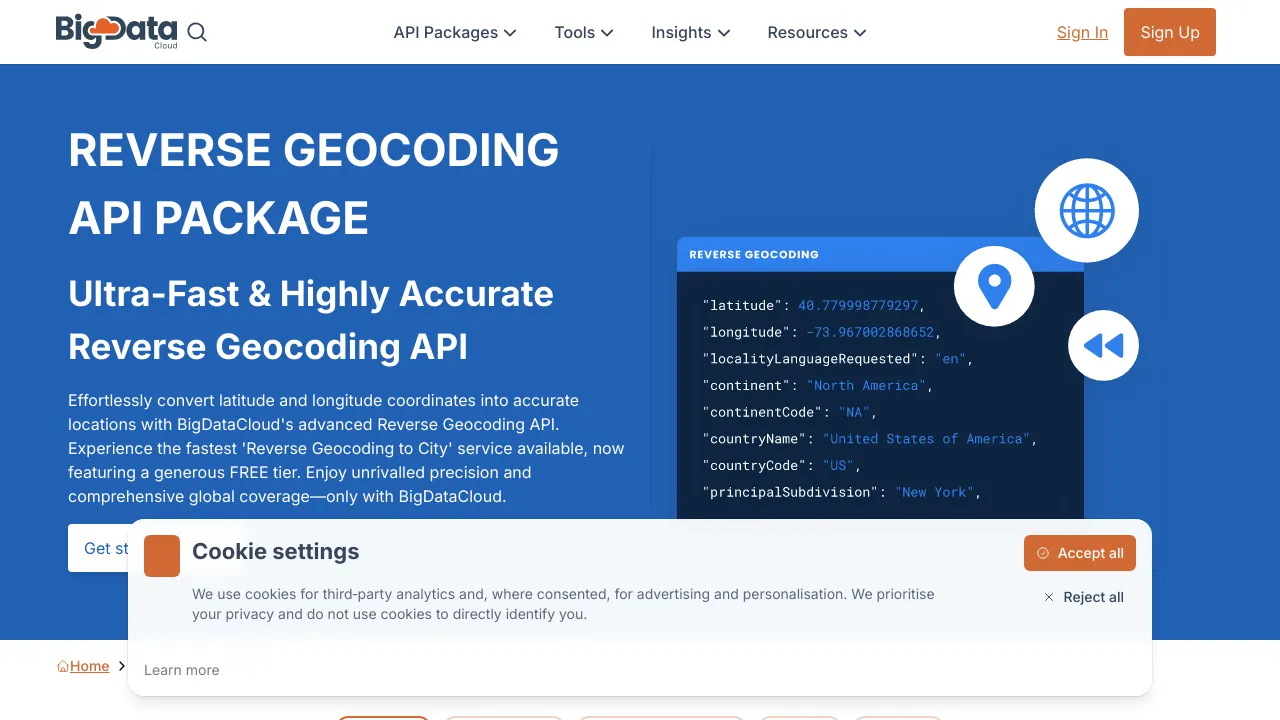The height and width of the screenshot is (720, 1280).
Task: Click the location pin icon circle
Action: coord(994,286)
